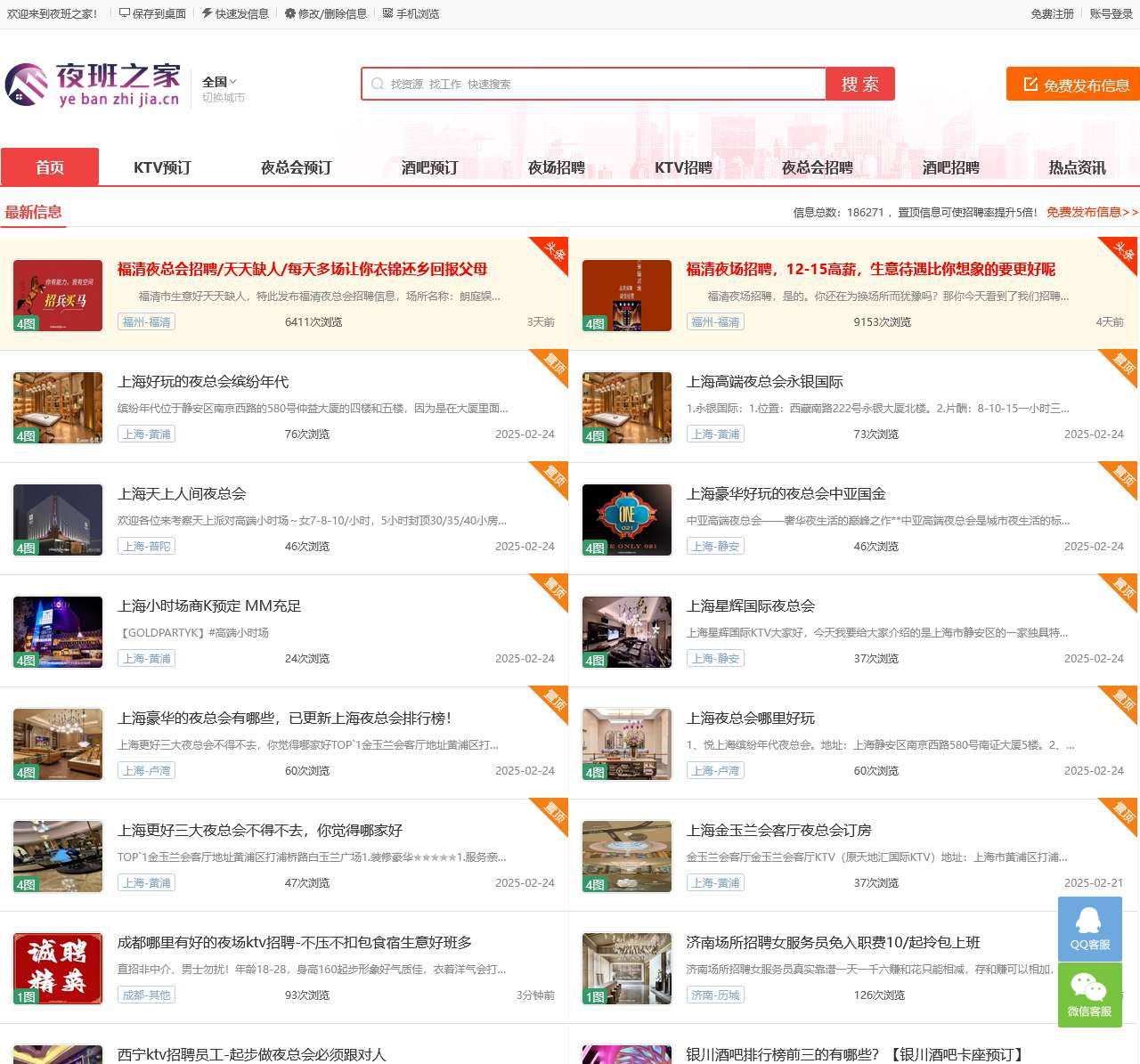Open the 夜场招聘 tab
The height and width of the screenshot is (1064, 1140).
click(557, 167)
